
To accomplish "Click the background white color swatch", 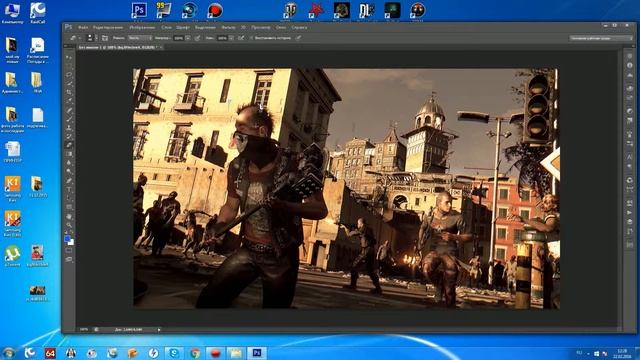I will tap(71, 242).
